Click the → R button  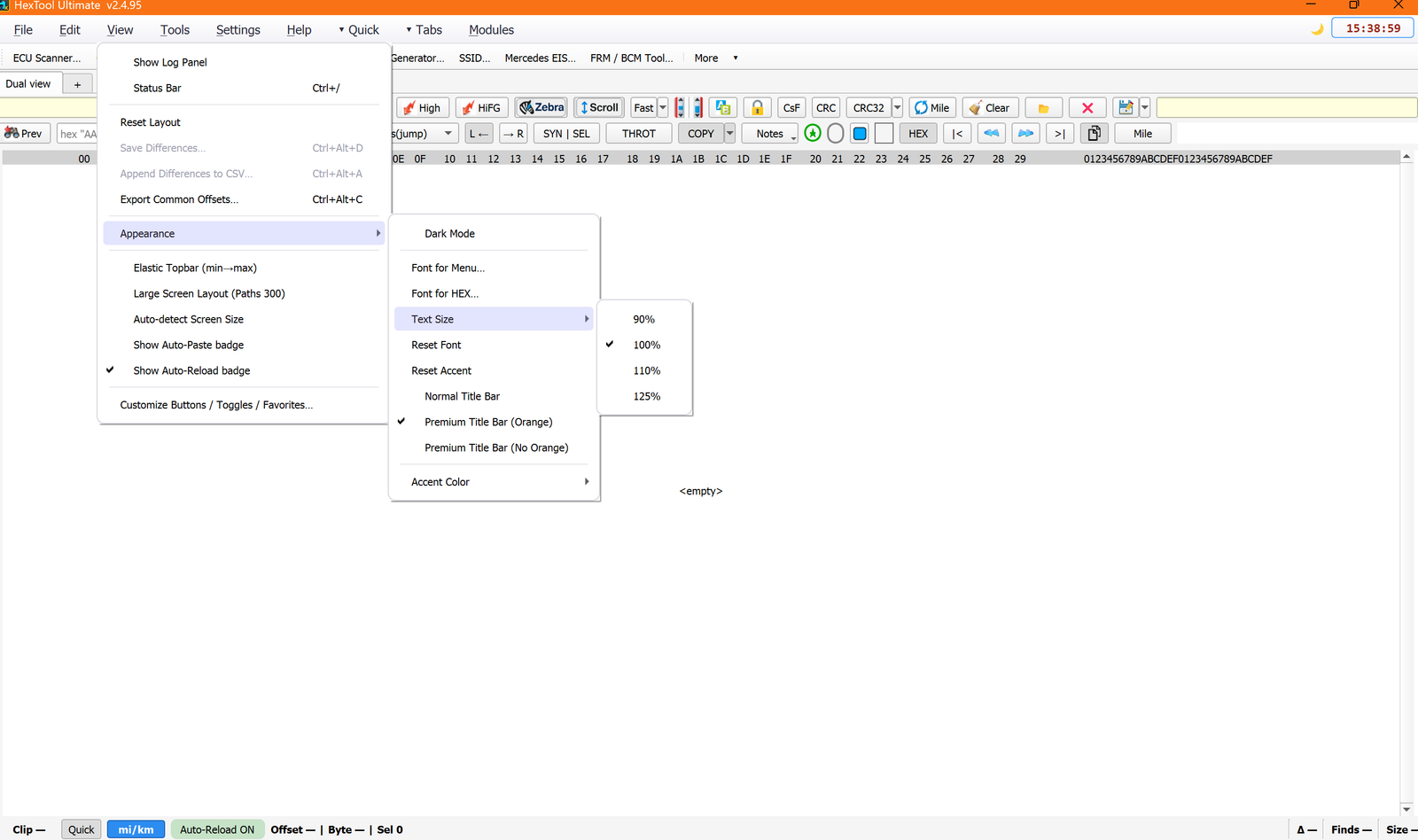[x=513, y=134]
